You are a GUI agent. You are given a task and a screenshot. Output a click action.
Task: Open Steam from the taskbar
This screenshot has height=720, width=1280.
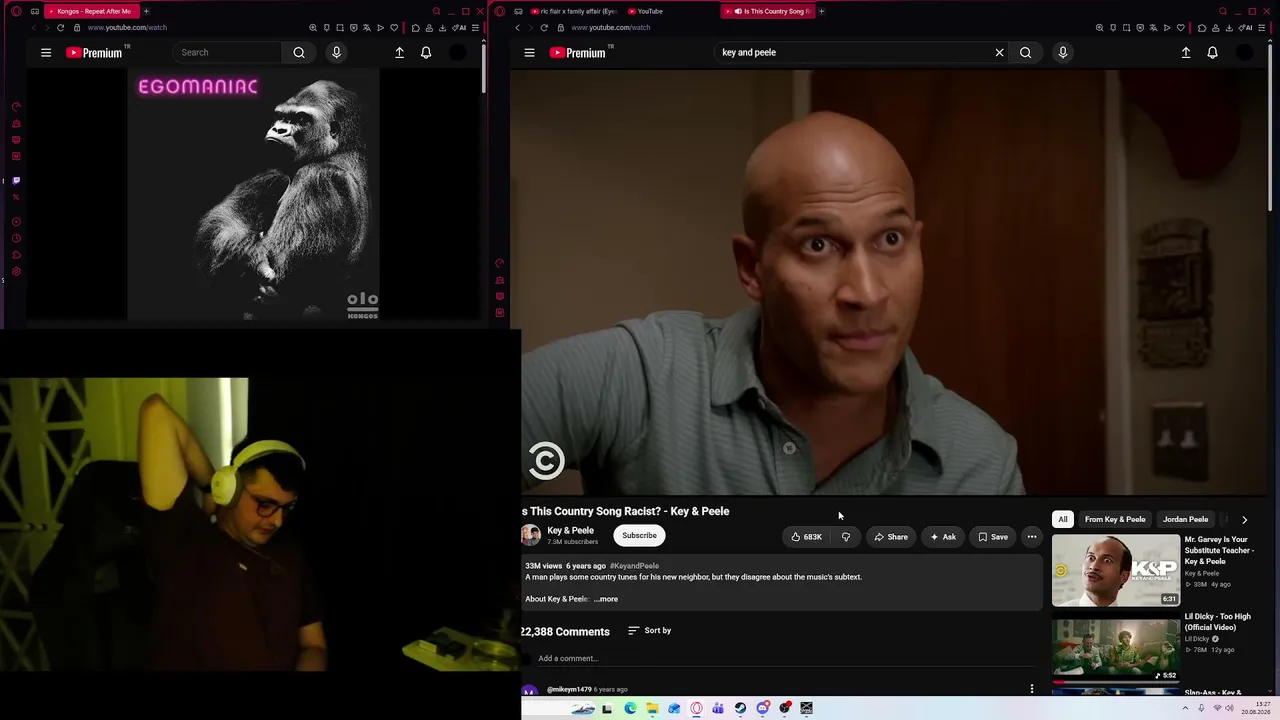pyautogui.click(x=740, y=708)
